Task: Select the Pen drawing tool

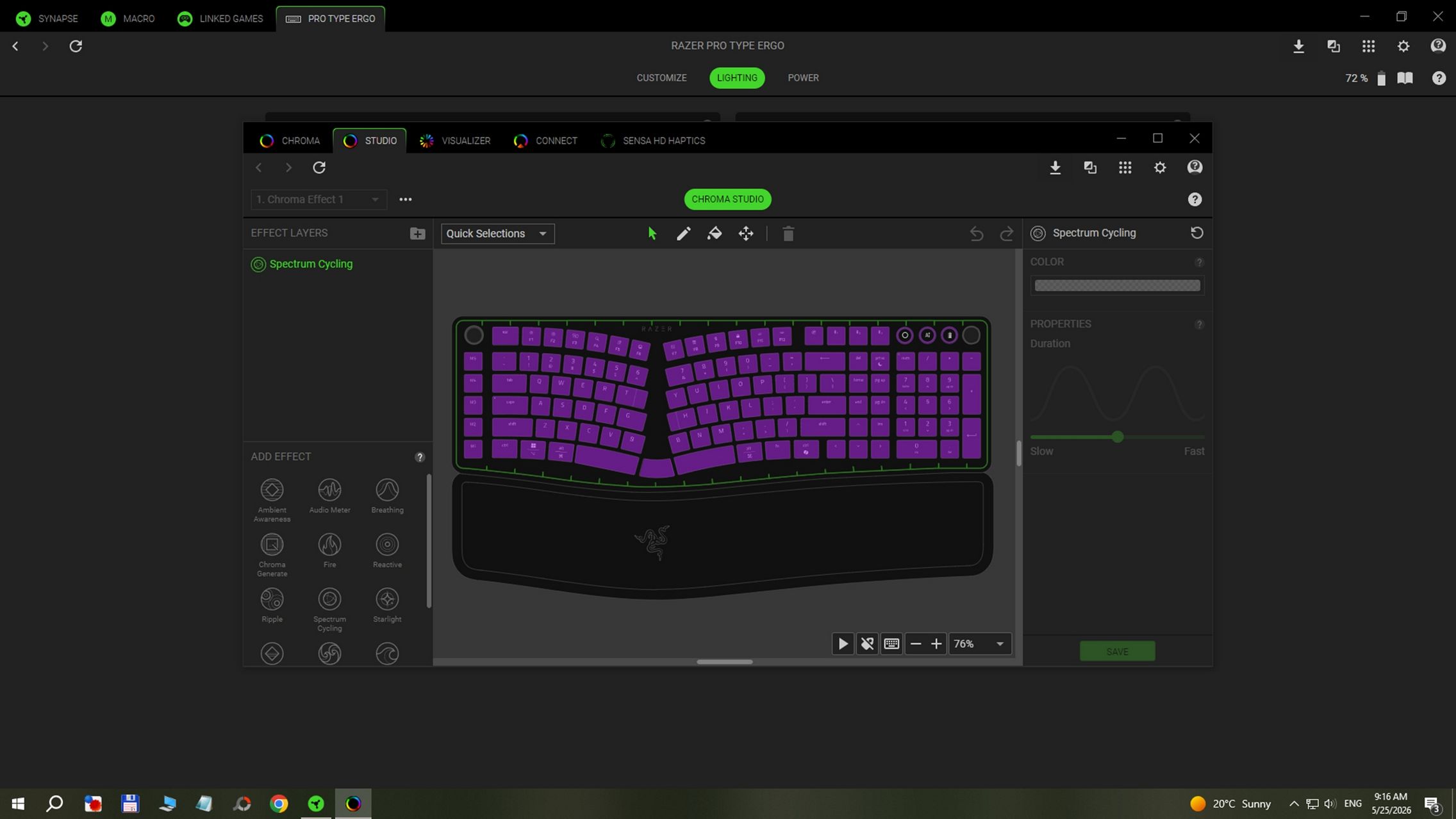Action: point(683,234)
